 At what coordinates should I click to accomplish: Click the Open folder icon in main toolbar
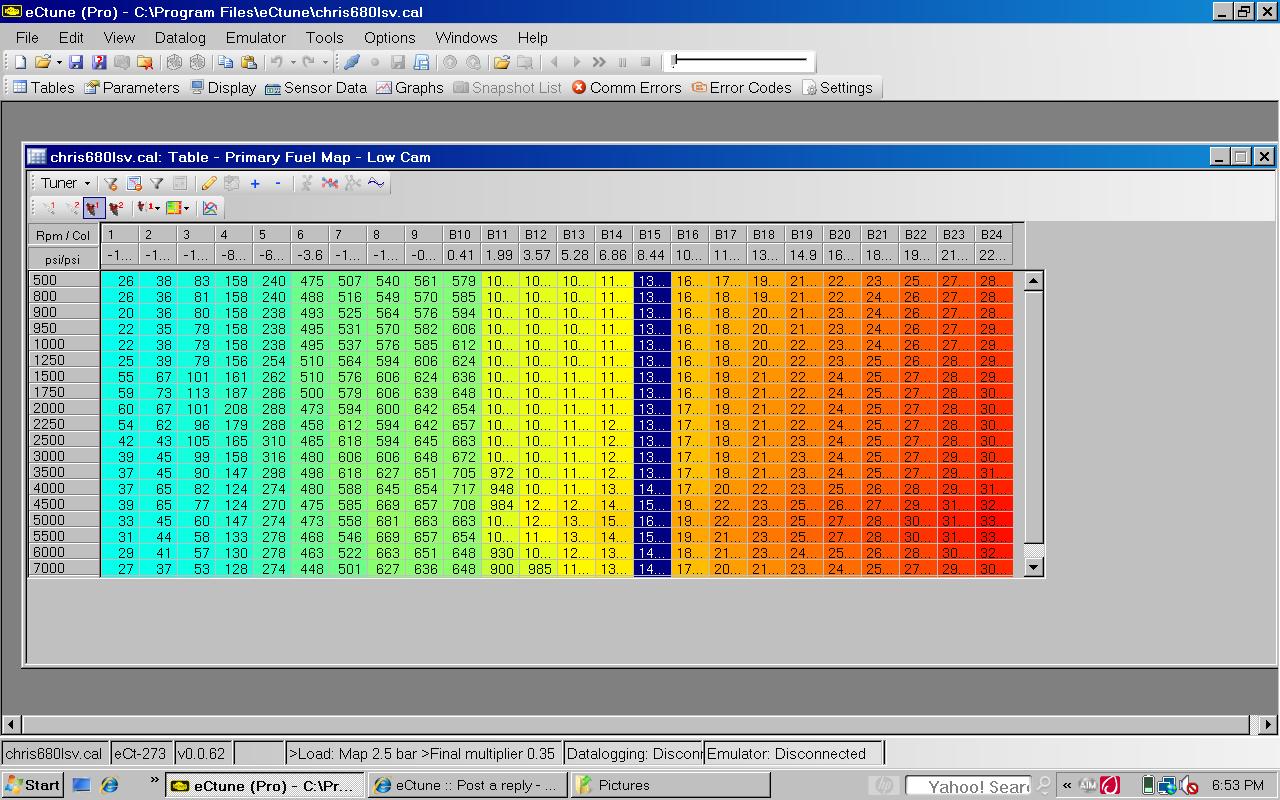pos(42,62)
